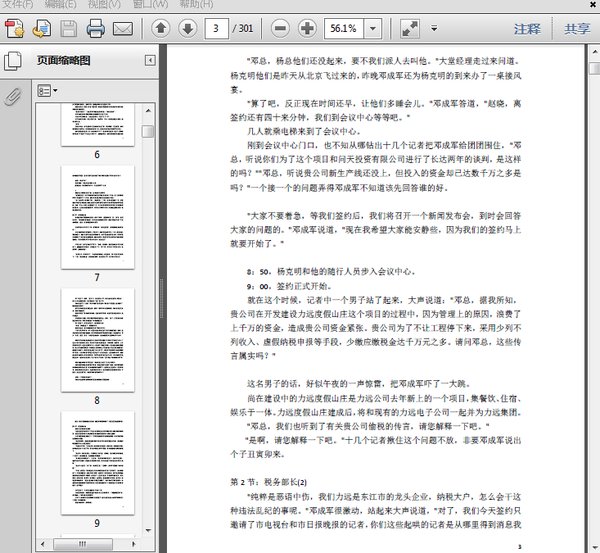
Task: Click the heading 第 2 节：税务部长(2)
Action: (268, 482)
